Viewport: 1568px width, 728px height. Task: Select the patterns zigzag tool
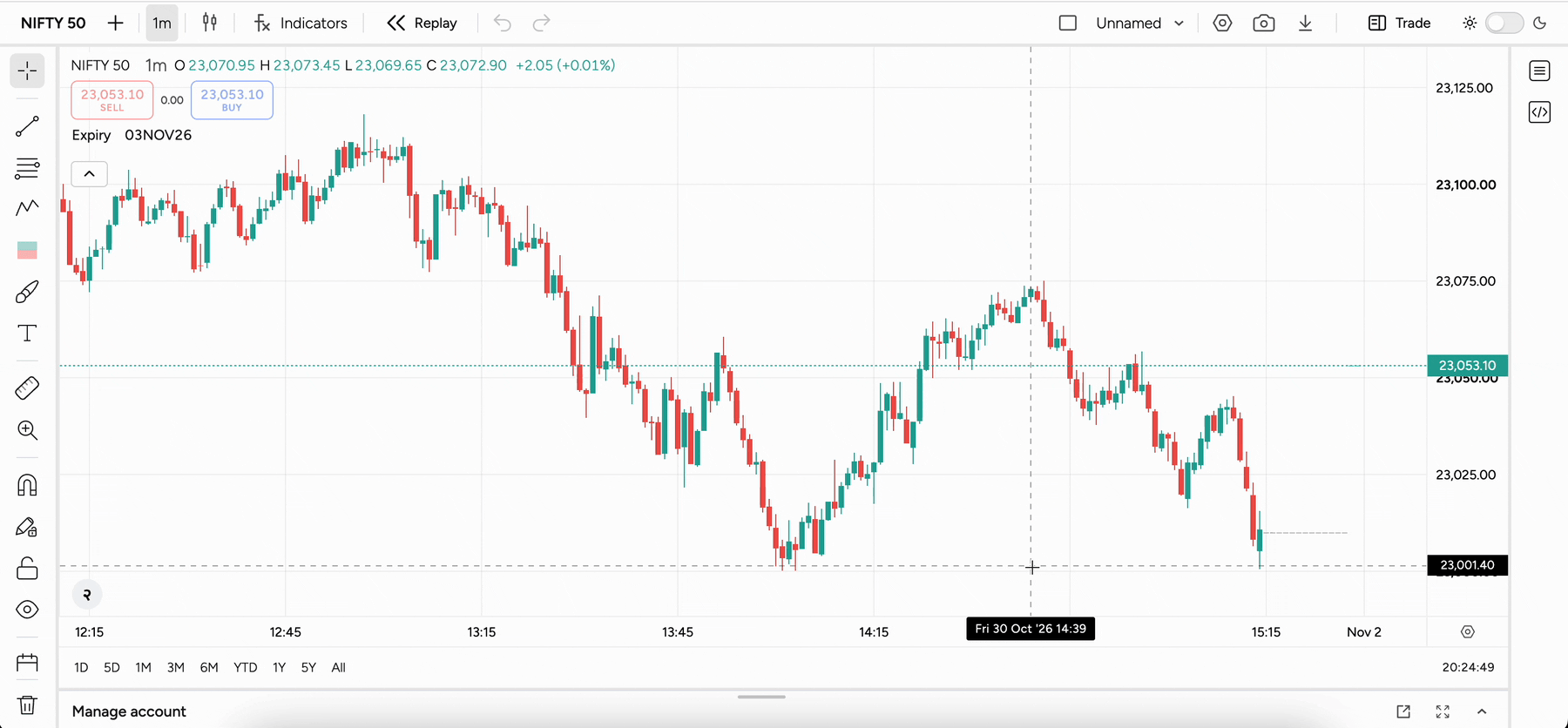pyautogui.click(x=27, y=207)
